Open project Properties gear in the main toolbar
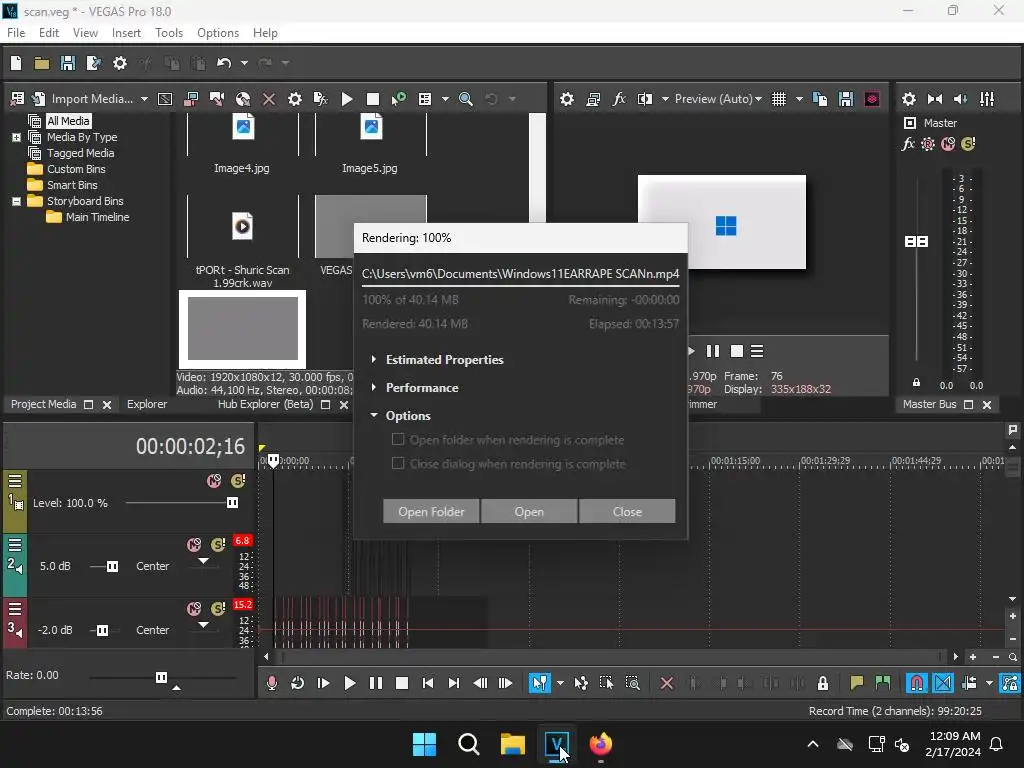The height and width of the screenshot is (768, 1024). pos(120,63)
